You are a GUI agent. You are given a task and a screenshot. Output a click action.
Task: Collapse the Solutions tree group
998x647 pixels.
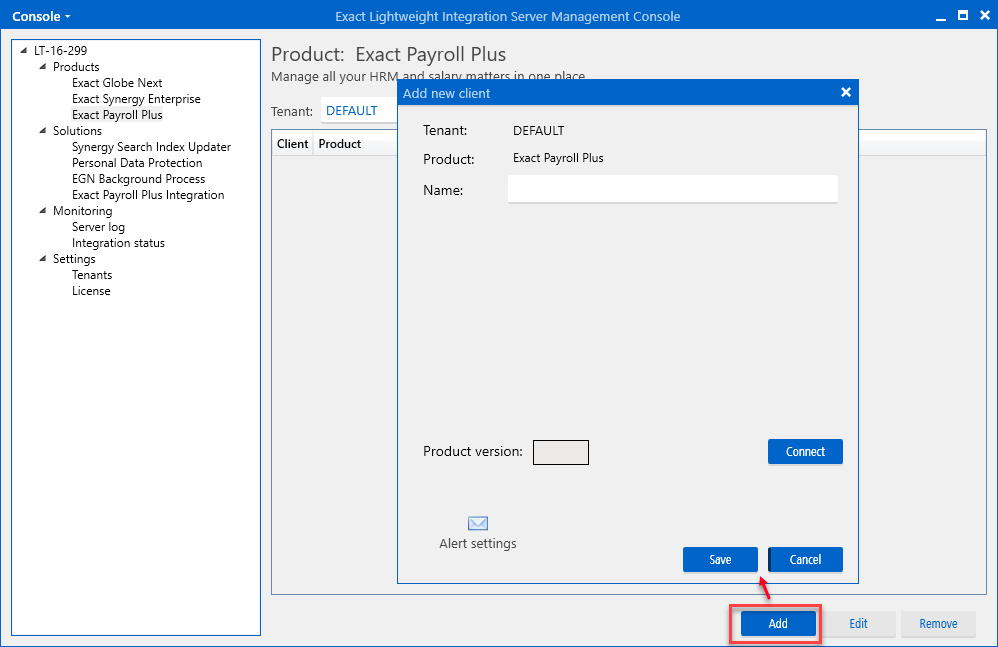[x=43, y=130]
